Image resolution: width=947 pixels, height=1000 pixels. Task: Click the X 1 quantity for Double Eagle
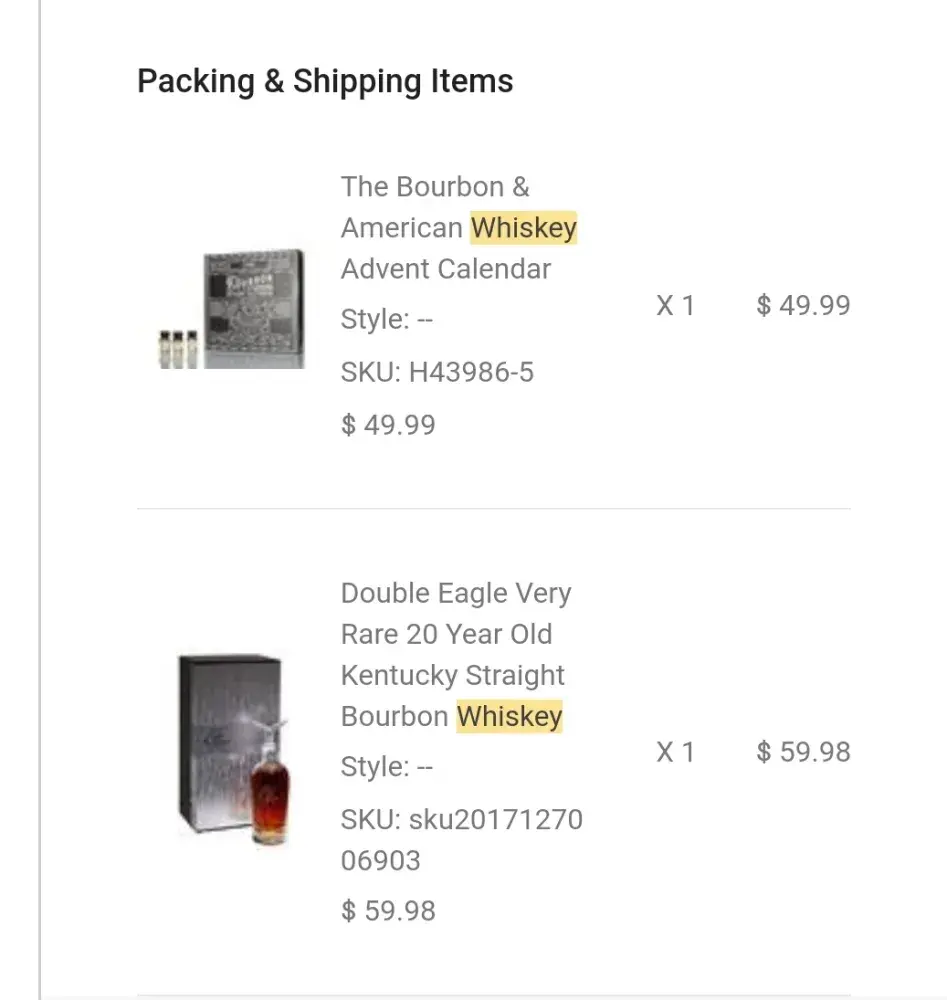point(675,752)
